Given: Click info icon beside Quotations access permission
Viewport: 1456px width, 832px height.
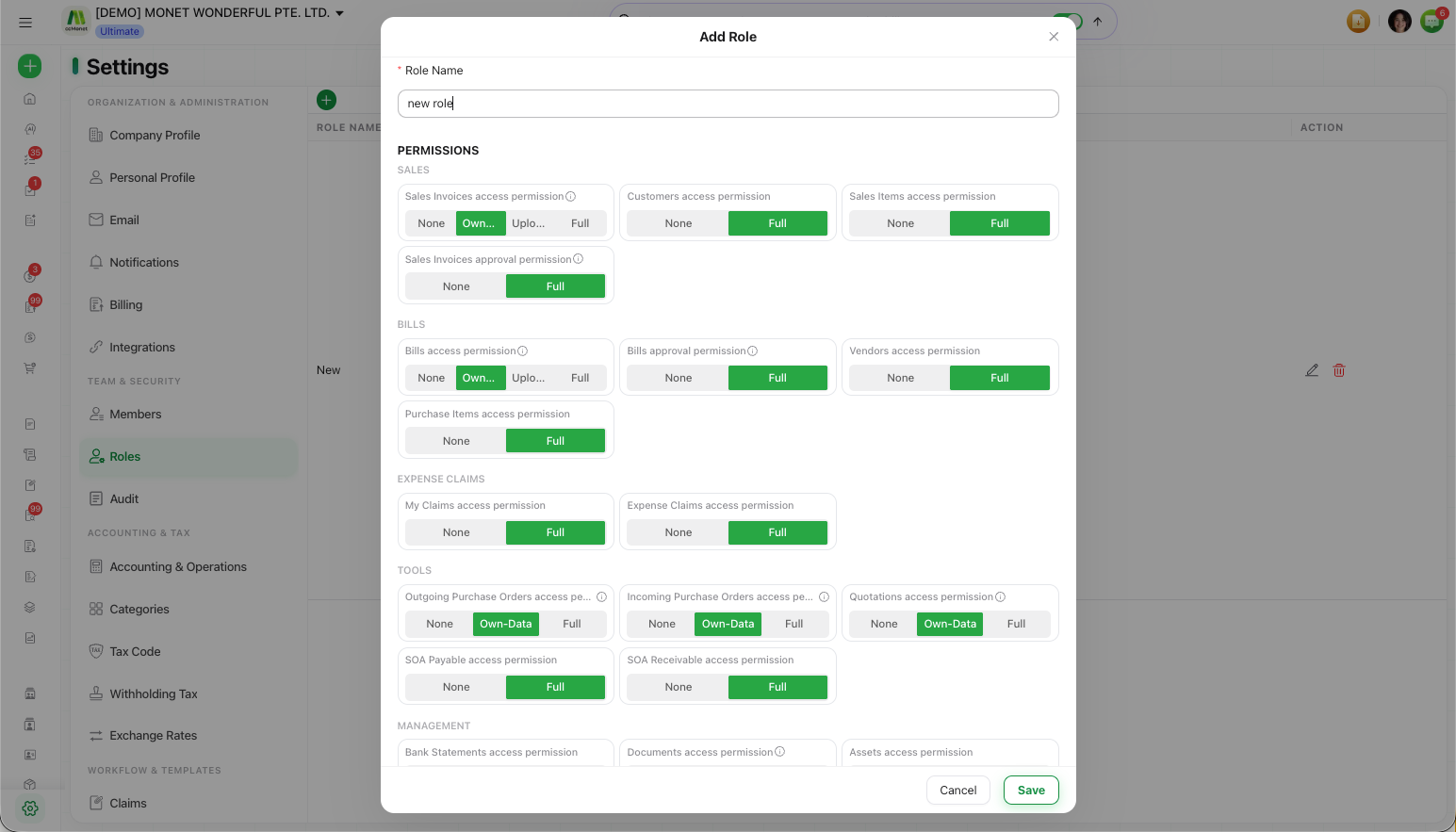Looking at the screenshot, I should point(1000,596).
